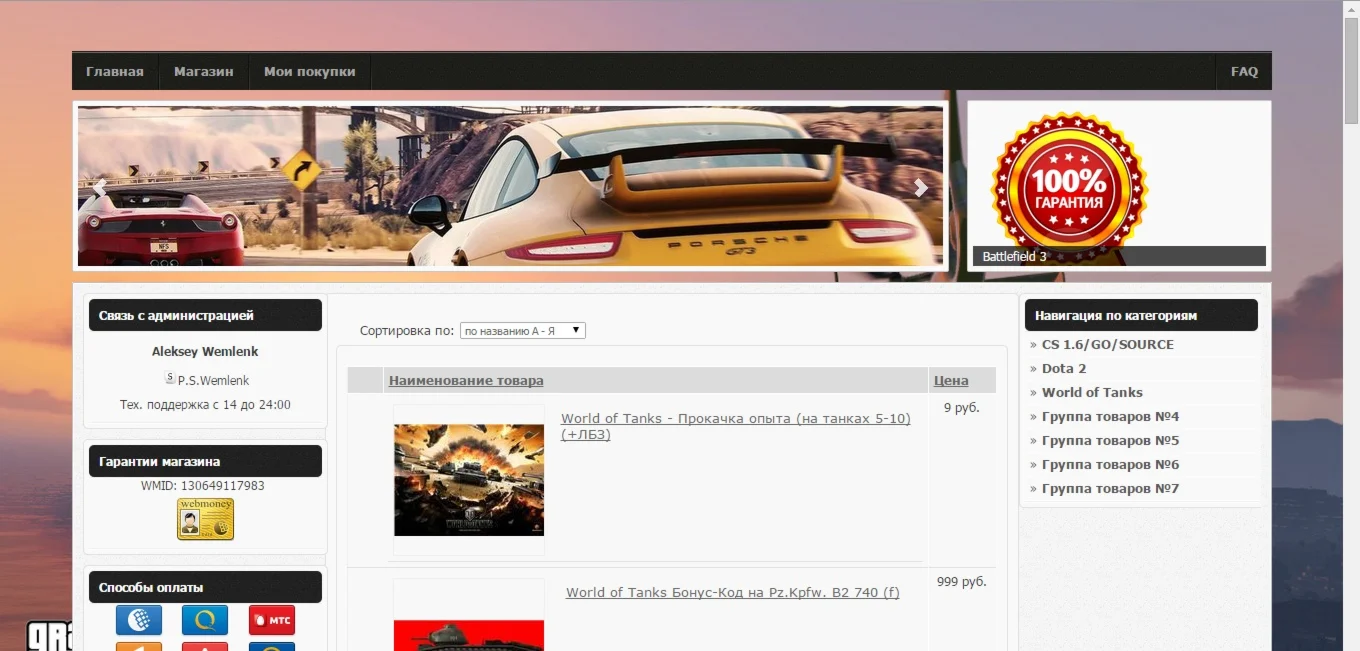Open category Группа товаров №5
The image size is (1360, 651).
point(1111,440)
